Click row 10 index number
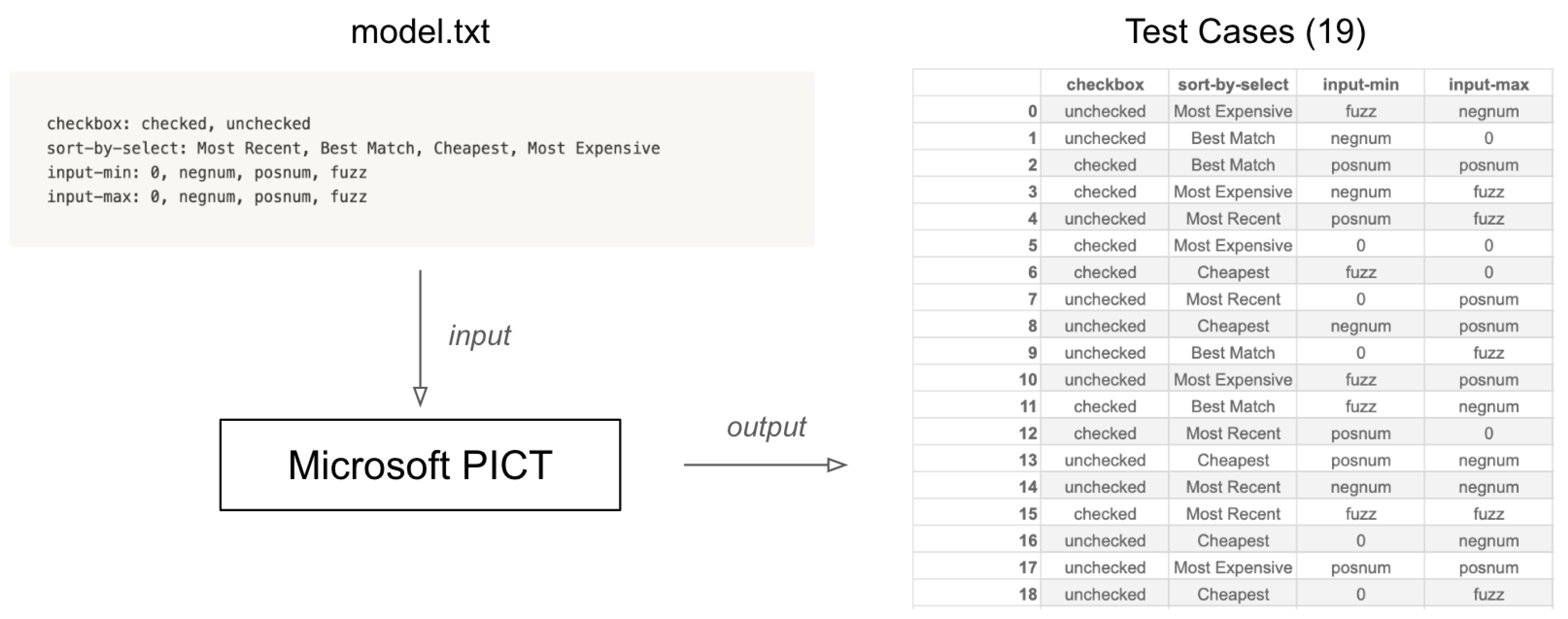 click(x=1027, y=379)
